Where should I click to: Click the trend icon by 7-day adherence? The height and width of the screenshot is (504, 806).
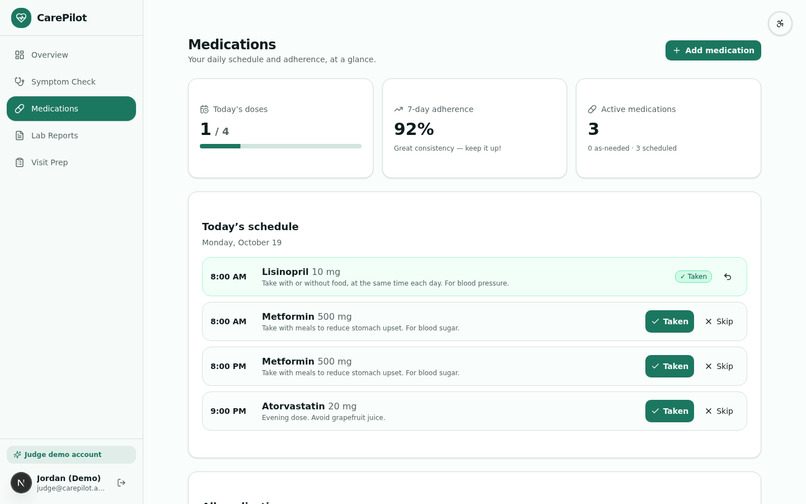click(398, 109)
